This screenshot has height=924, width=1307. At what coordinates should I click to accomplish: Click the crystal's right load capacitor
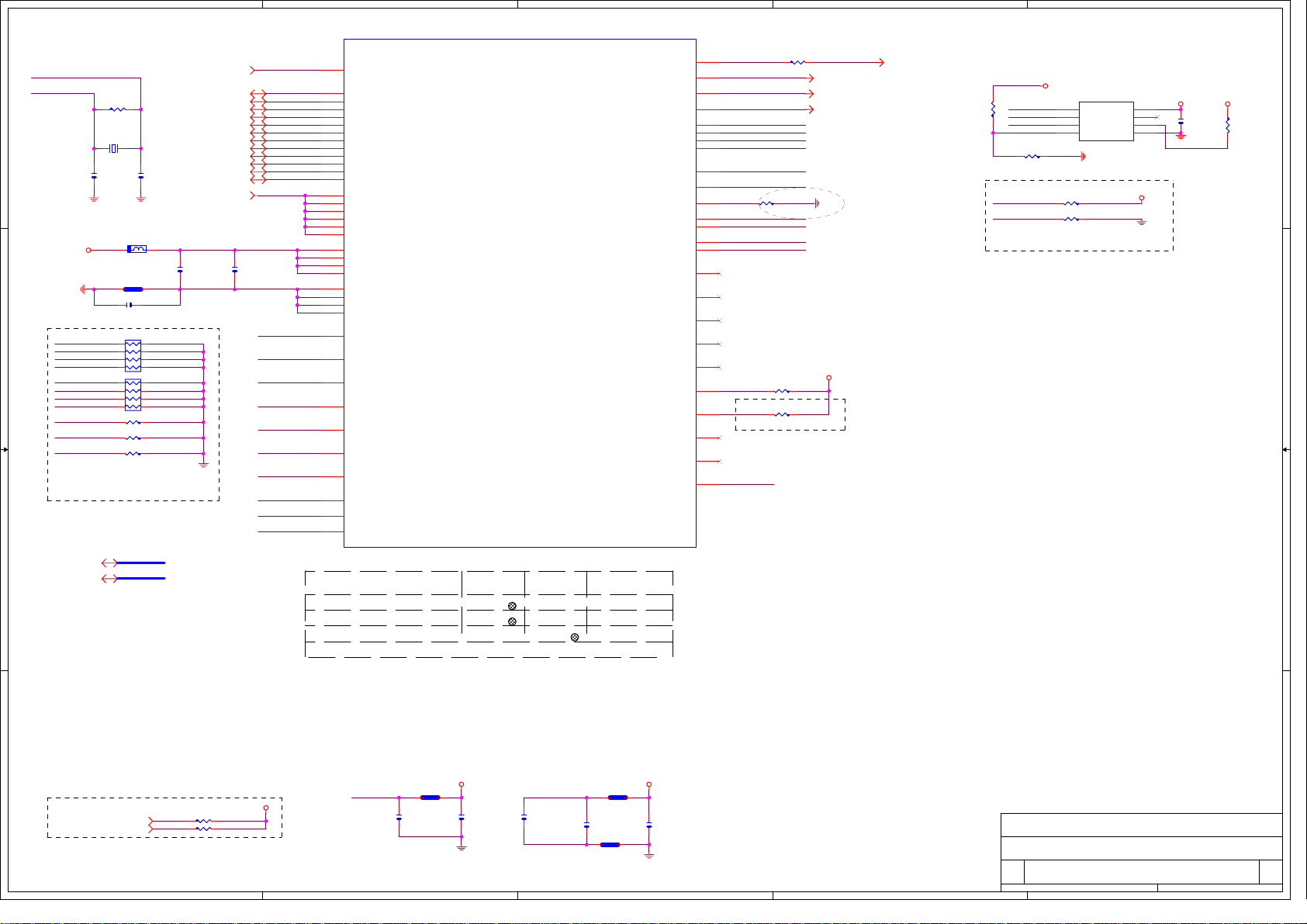pos(140,177)
